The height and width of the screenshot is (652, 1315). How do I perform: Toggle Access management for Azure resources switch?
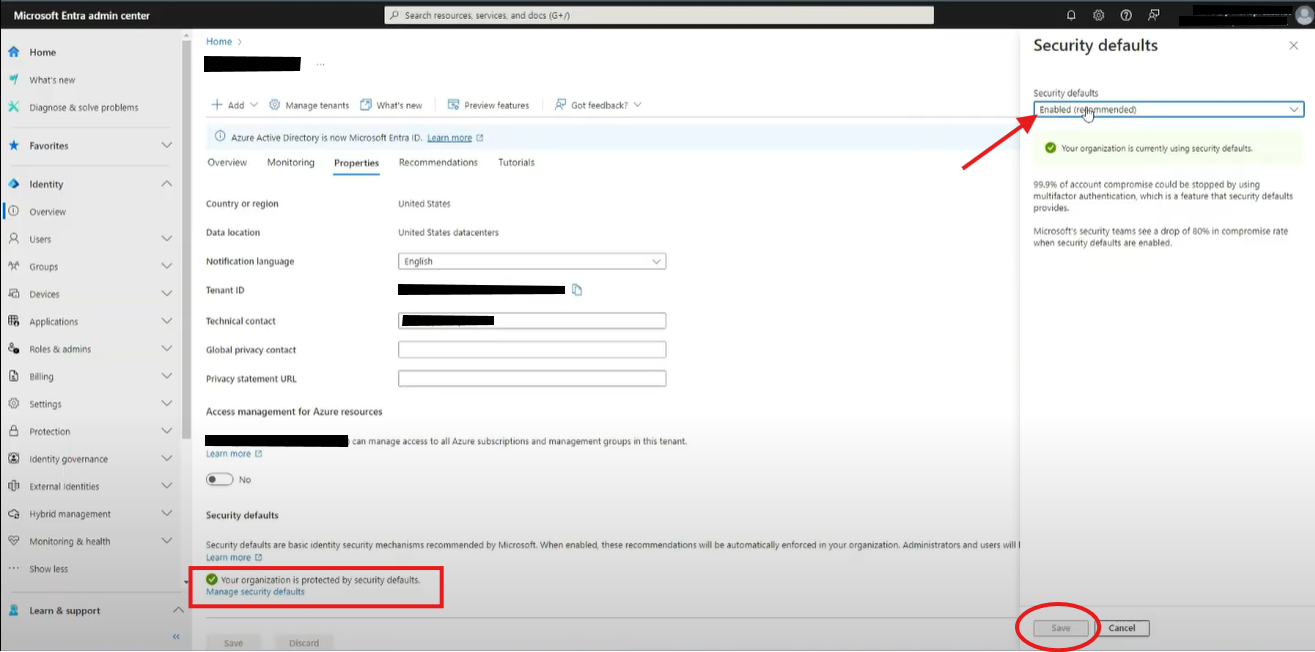click(219, 480)
